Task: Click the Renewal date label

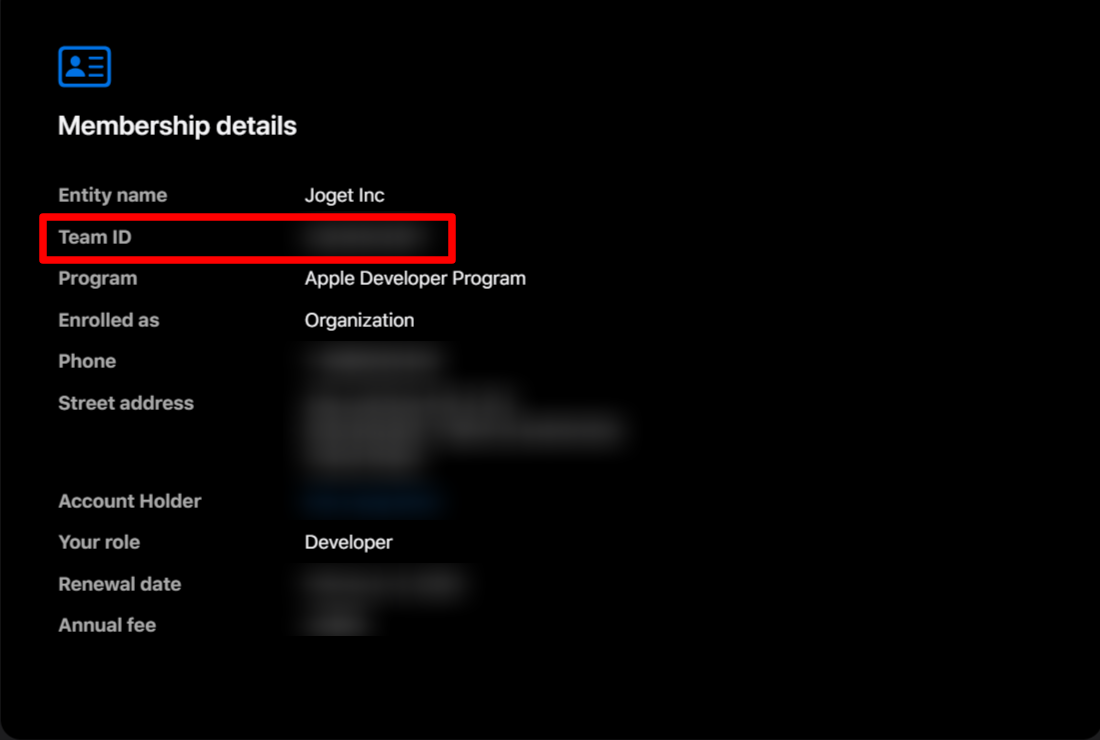Action: point(120,584)
